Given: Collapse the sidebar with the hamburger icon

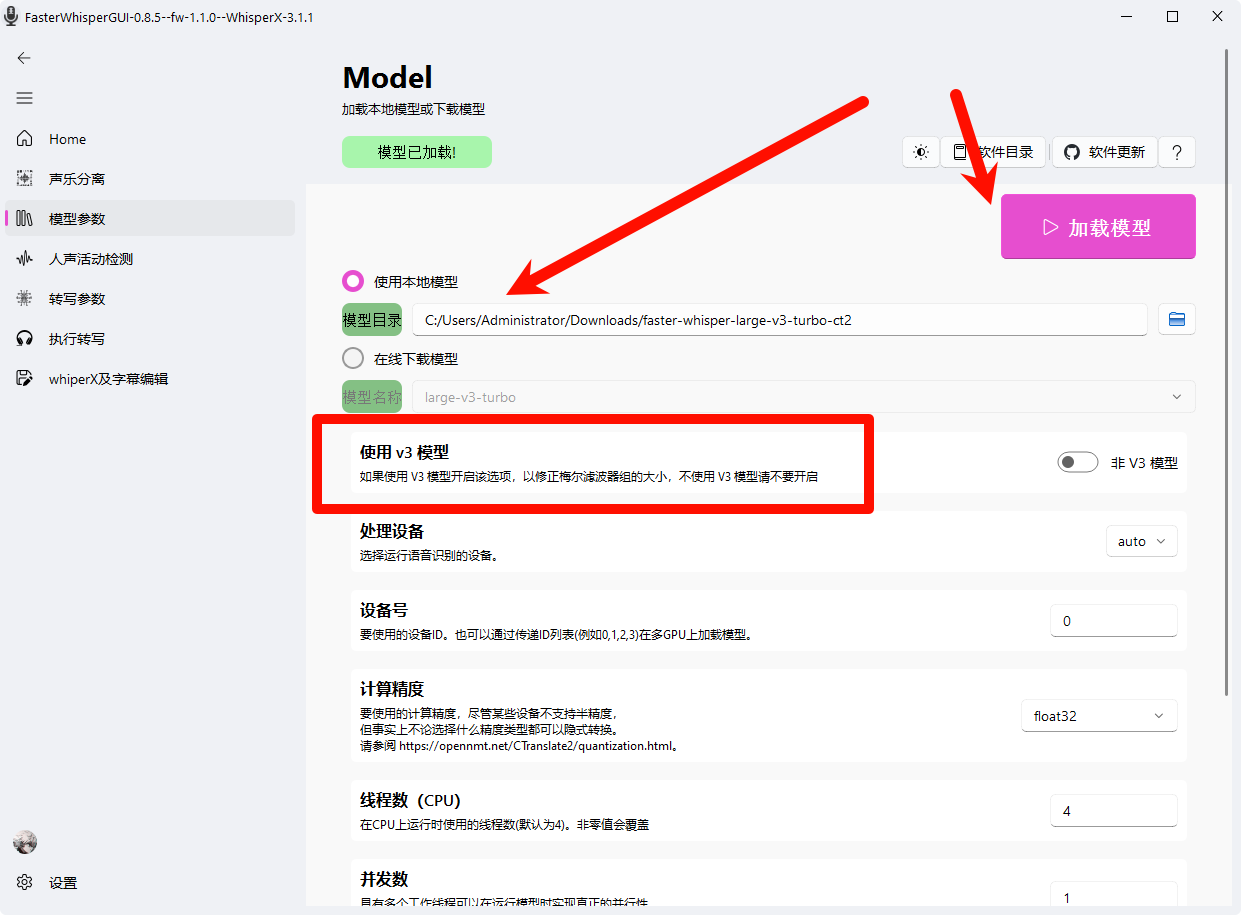Looking at the screenshot, I should [24, 97].
